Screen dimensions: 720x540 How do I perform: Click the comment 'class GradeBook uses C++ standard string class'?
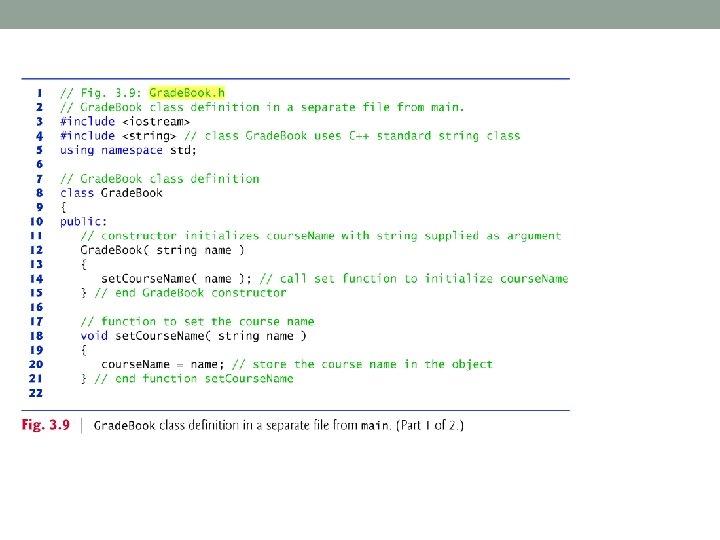click(362, 136)
